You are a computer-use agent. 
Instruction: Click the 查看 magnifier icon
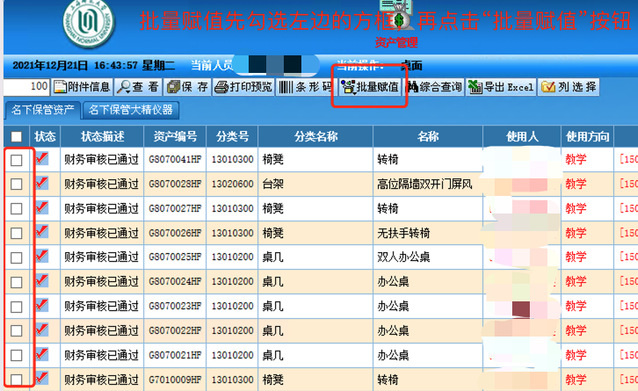click(123, 87)
